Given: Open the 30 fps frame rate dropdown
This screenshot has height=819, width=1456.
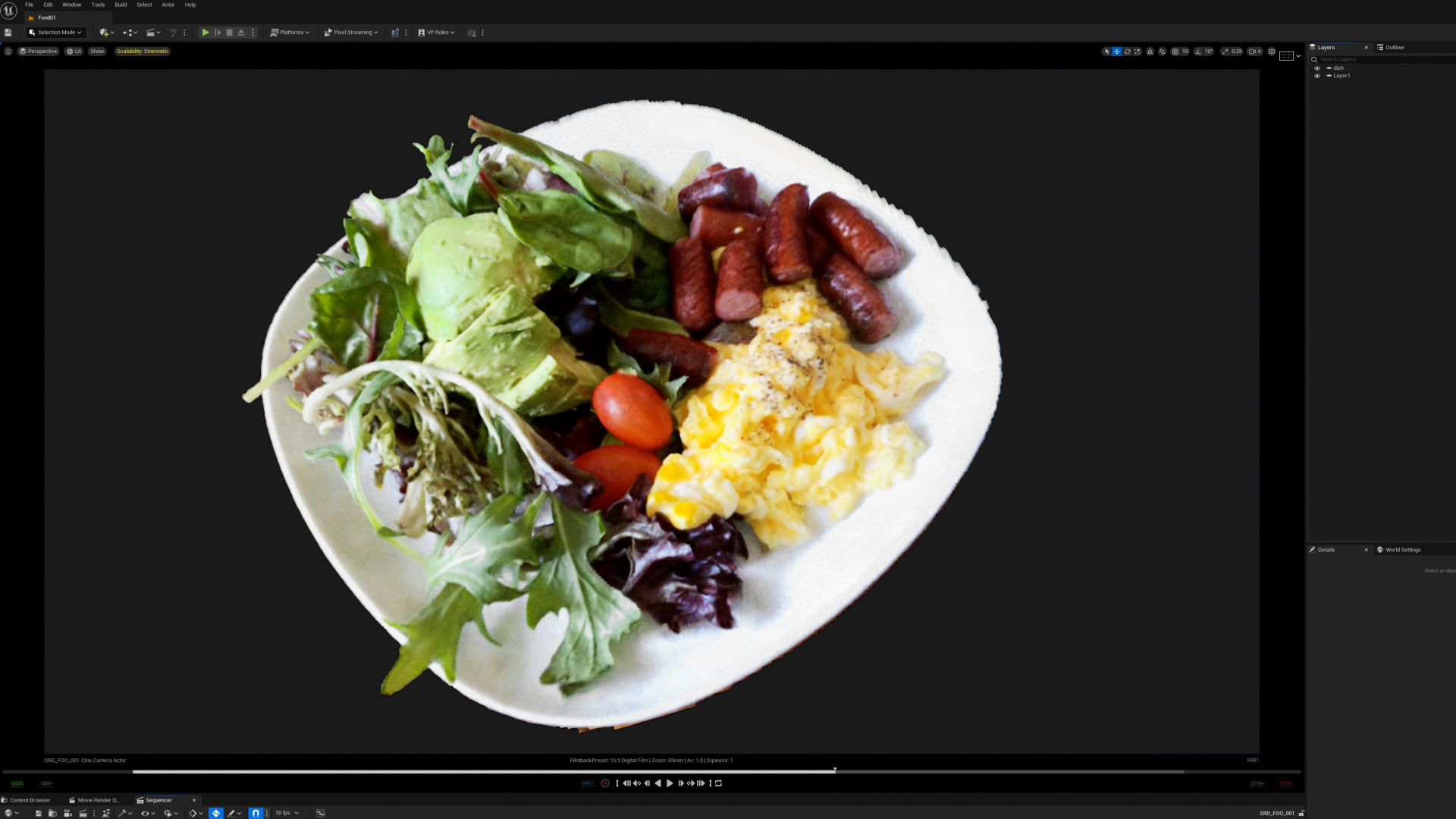Looking at the screenshot, I should pyautogui.click(x=287, y=813).
